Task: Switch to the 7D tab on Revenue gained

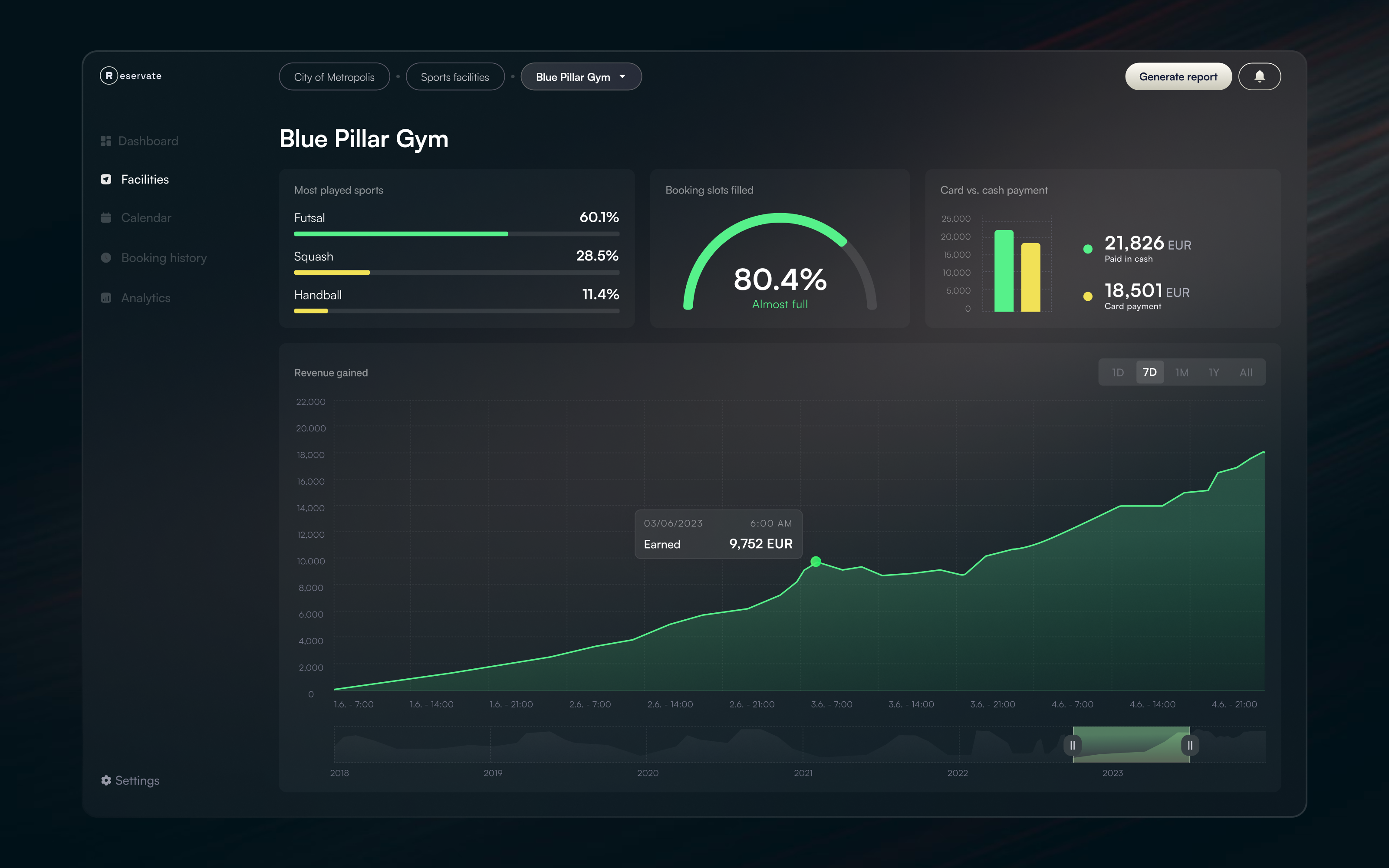Action: pyautogui.click(x=1150, y=372)
